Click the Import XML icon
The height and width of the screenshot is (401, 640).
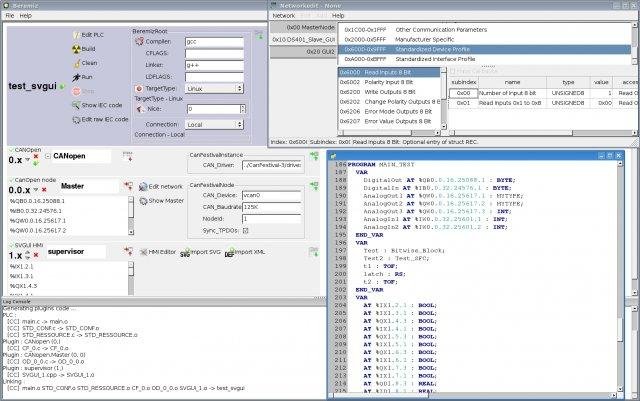[x=230, y=252]
